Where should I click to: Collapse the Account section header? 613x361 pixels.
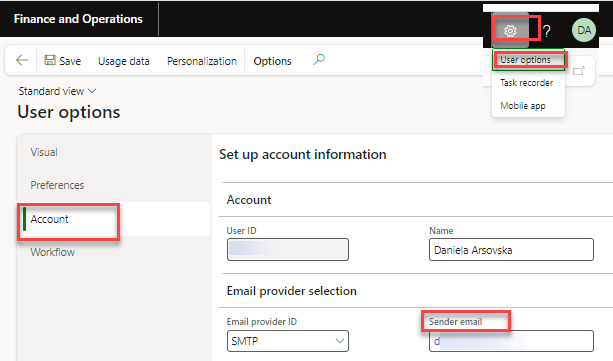(249, 200)
